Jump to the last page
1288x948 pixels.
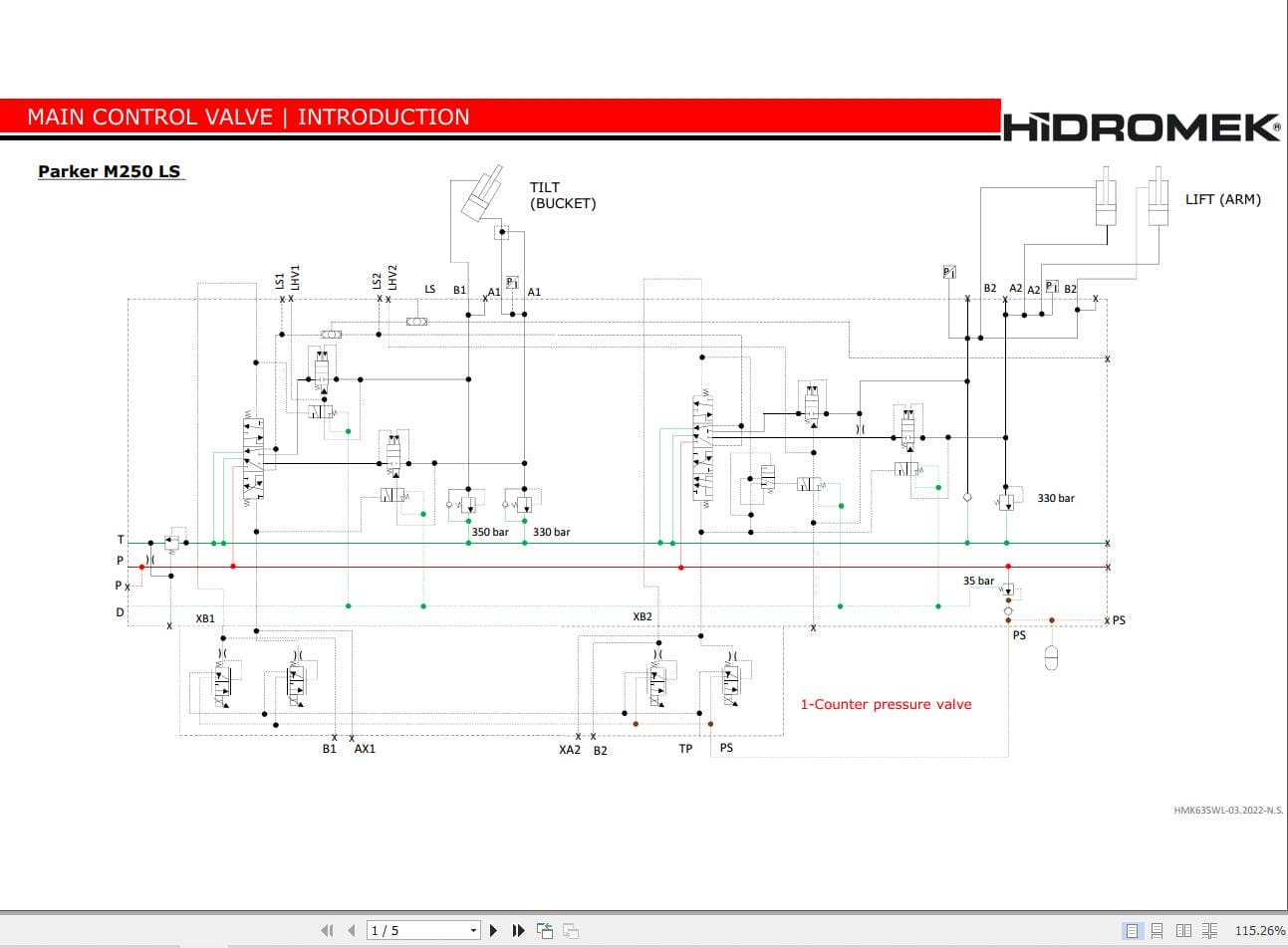click(x=518, y=930)
